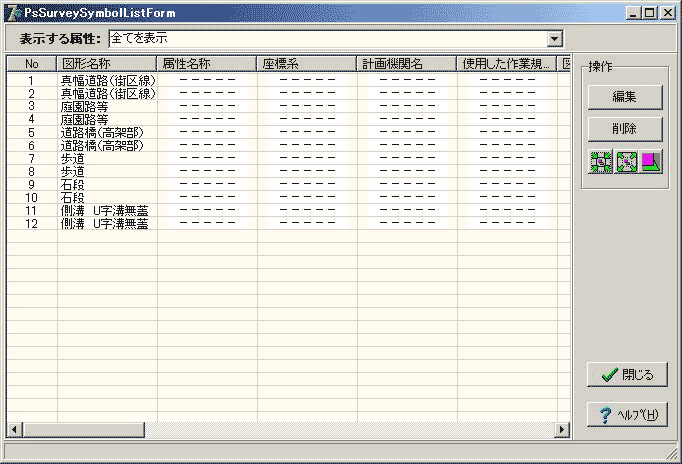Sort by the No column header
This screenshot has height=464, width=682.
pos(32,64)
